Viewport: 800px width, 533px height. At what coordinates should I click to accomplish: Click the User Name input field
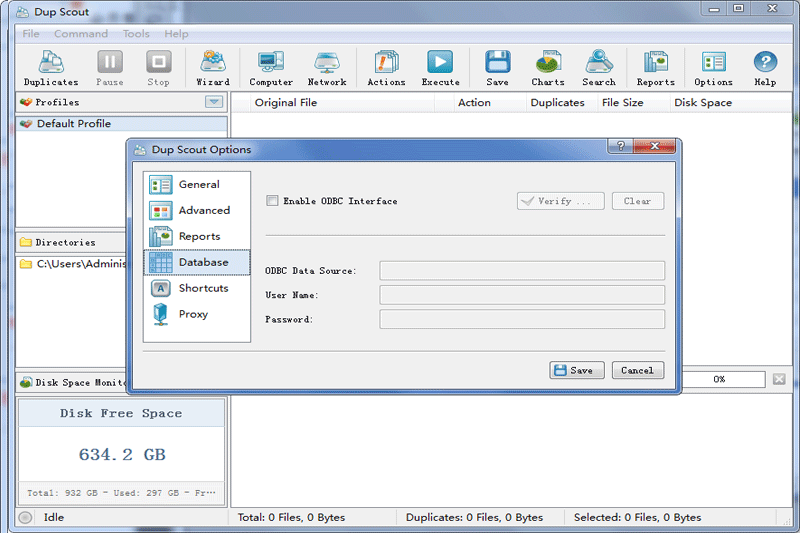pyautogui.click(x=522, y=295)
